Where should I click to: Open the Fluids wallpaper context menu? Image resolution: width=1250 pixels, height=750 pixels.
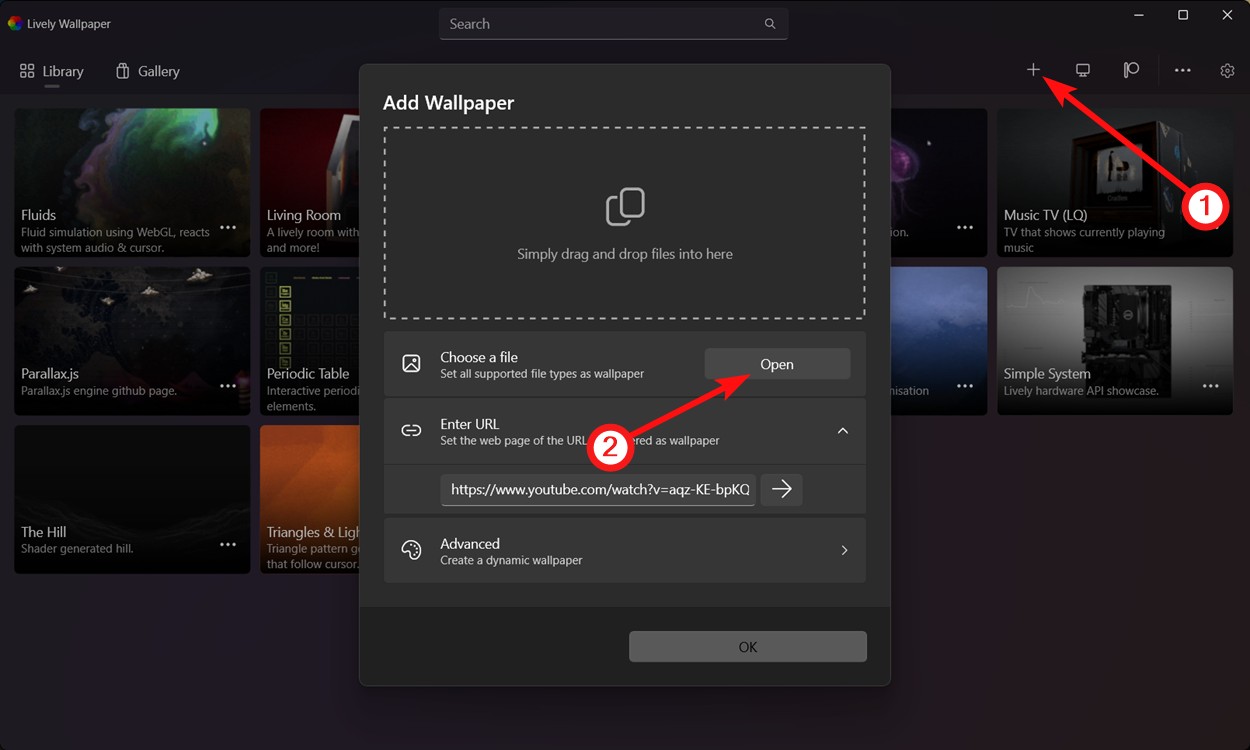tap(227, 228)
